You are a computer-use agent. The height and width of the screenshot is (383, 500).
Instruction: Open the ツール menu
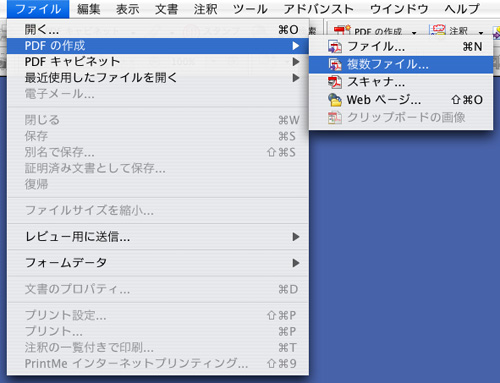250,9
